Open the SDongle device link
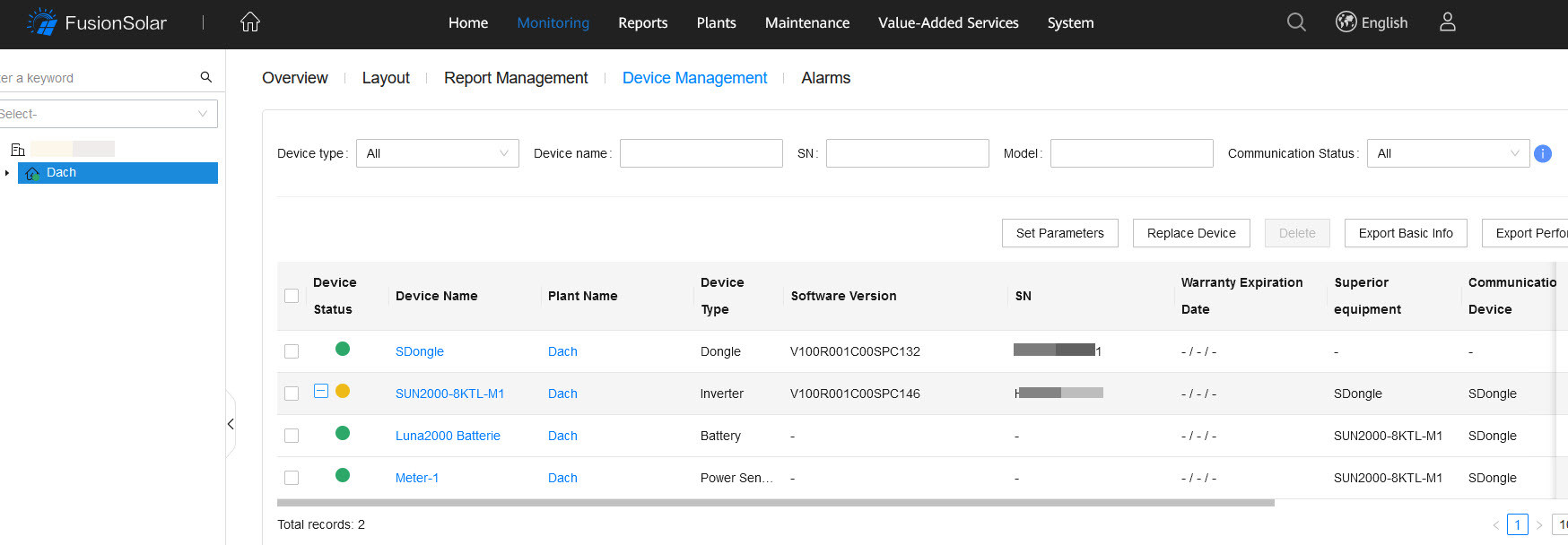This screenshot has width=1568, height=545. pyautogui.click(x=420, y=351)
